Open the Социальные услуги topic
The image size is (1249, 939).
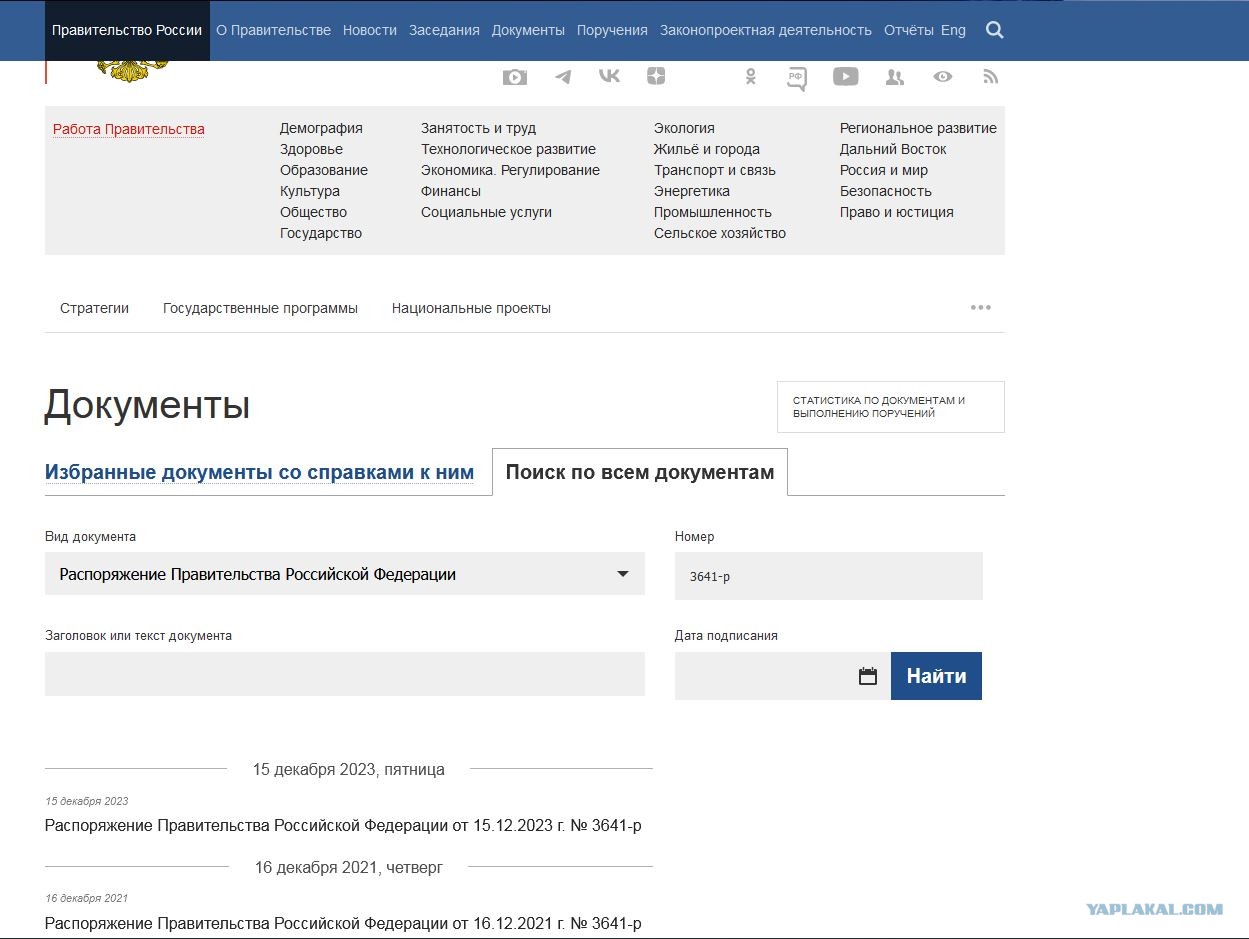coord(486,212)
